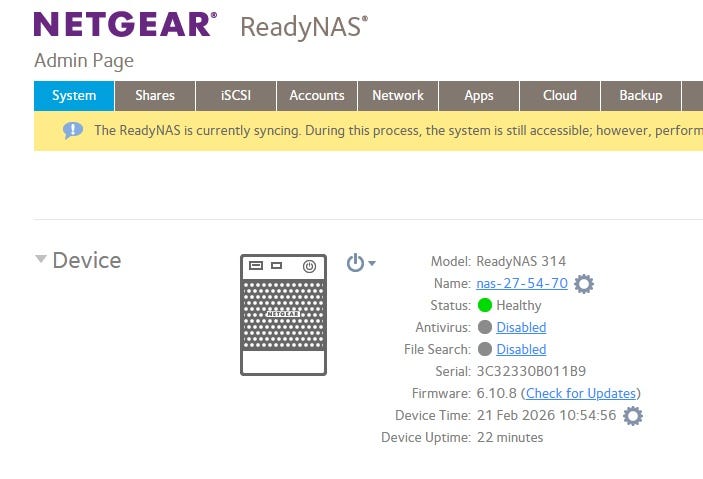Click the device time 21 Feb 2026 10:54:56
Screen dimensions: 703x479
pos(546,415)
